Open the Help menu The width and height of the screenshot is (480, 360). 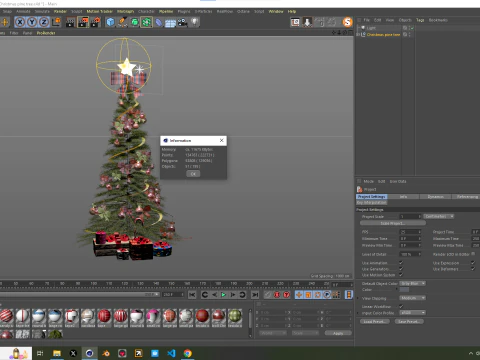[x=292, y=11]
